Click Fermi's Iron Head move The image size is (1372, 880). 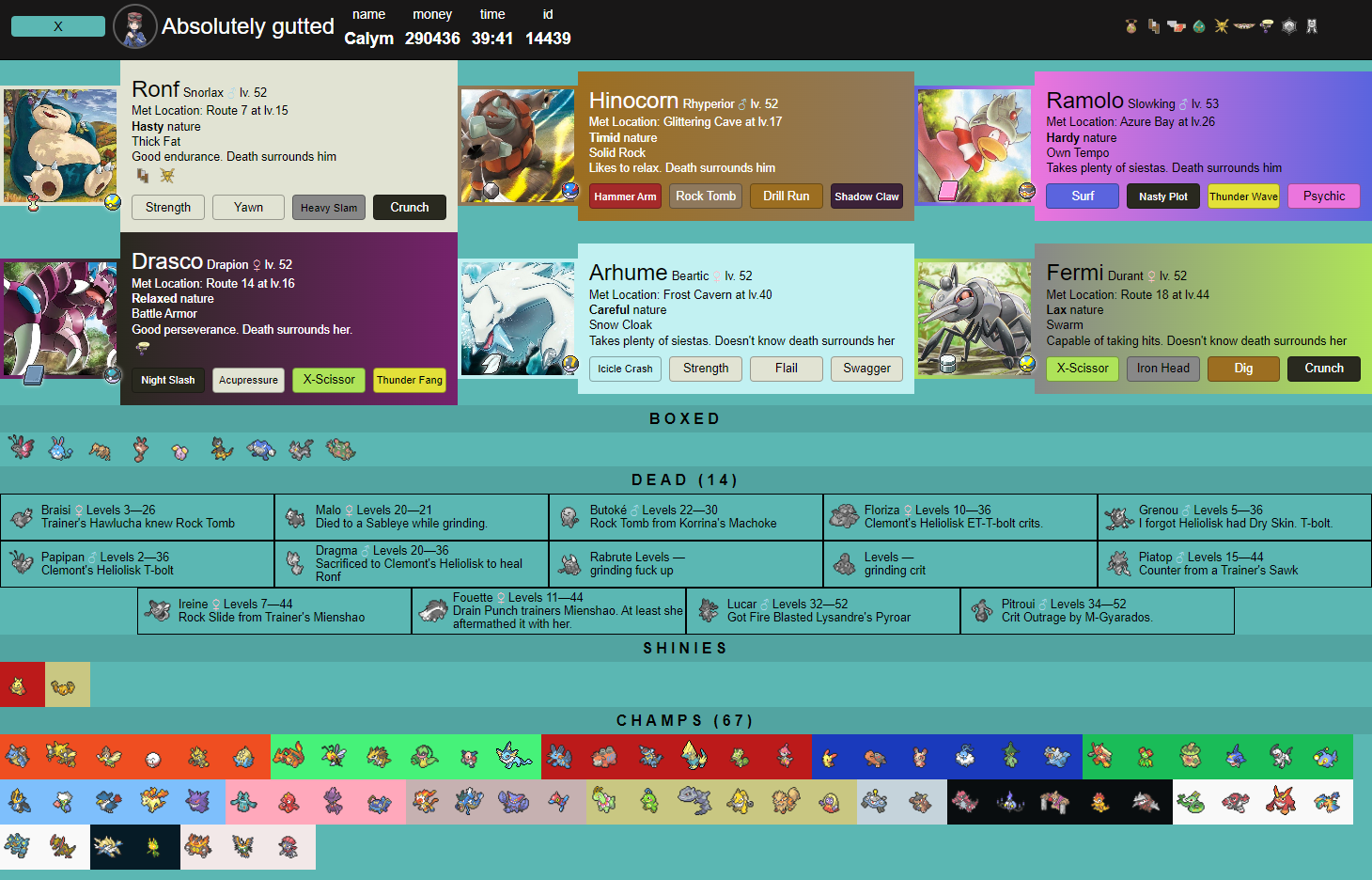[1163, 369]
